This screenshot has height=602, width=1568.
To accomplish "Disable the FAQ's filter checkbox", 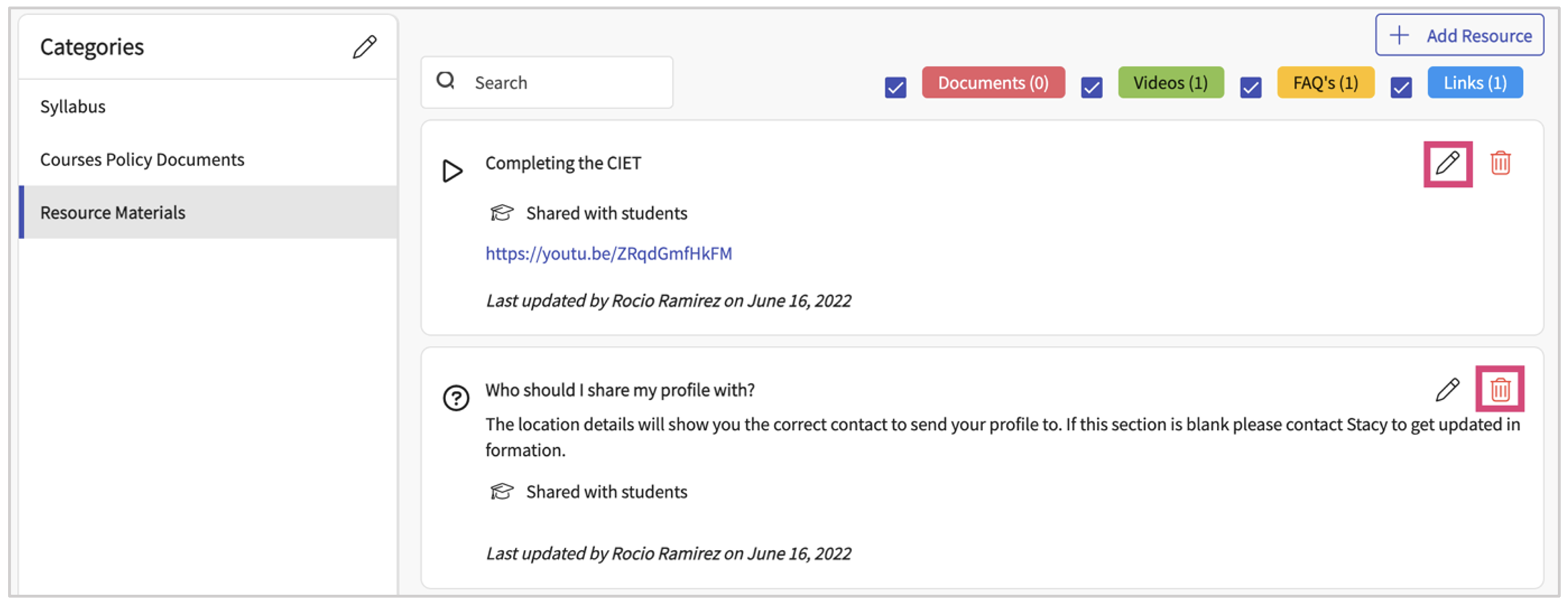I will click(1250, 87).
